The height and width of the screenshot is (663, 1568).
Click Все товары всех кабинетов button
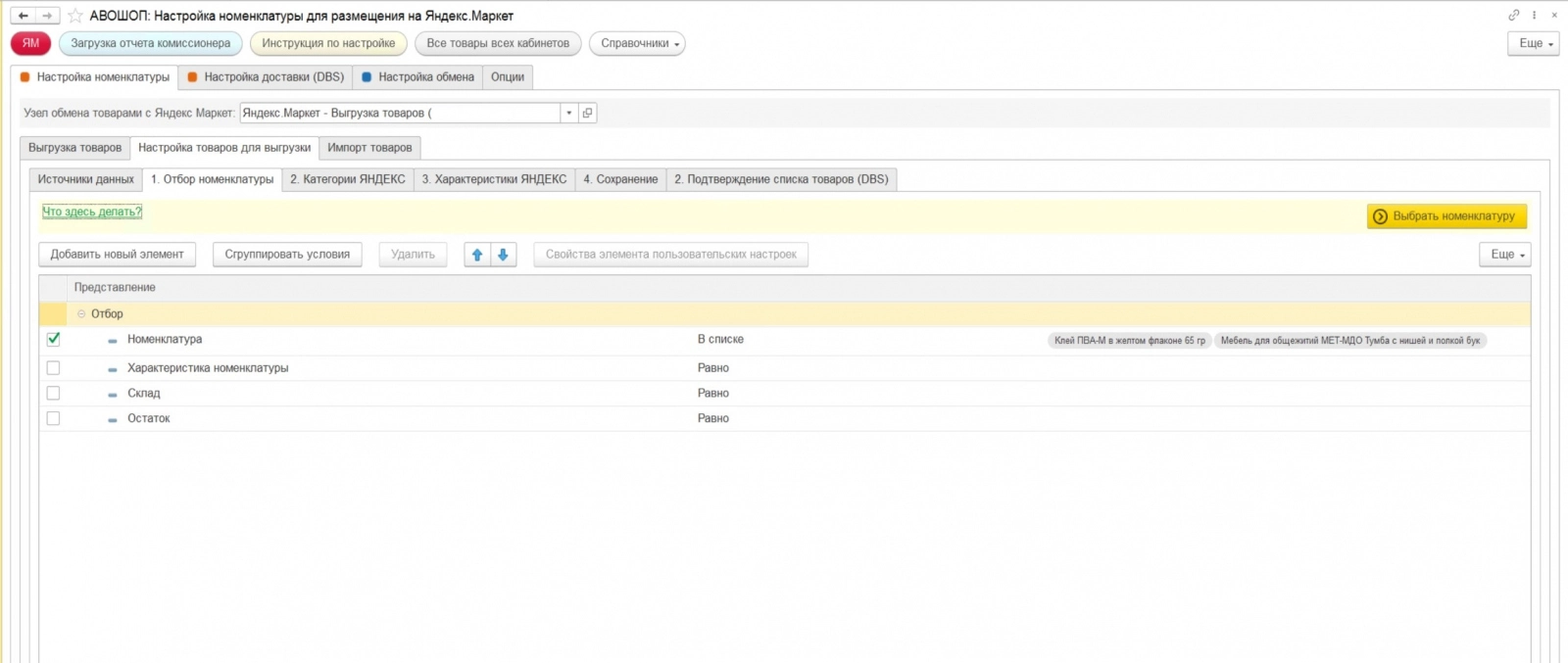[x=498, y=43]
